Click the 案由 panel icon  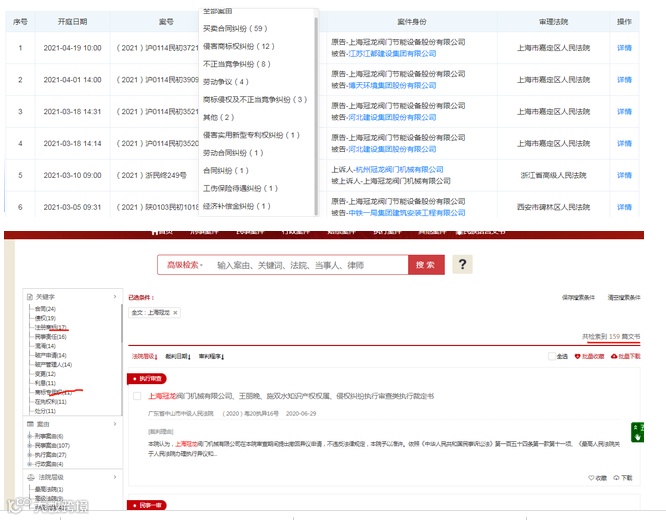click(x=30, y=424)
